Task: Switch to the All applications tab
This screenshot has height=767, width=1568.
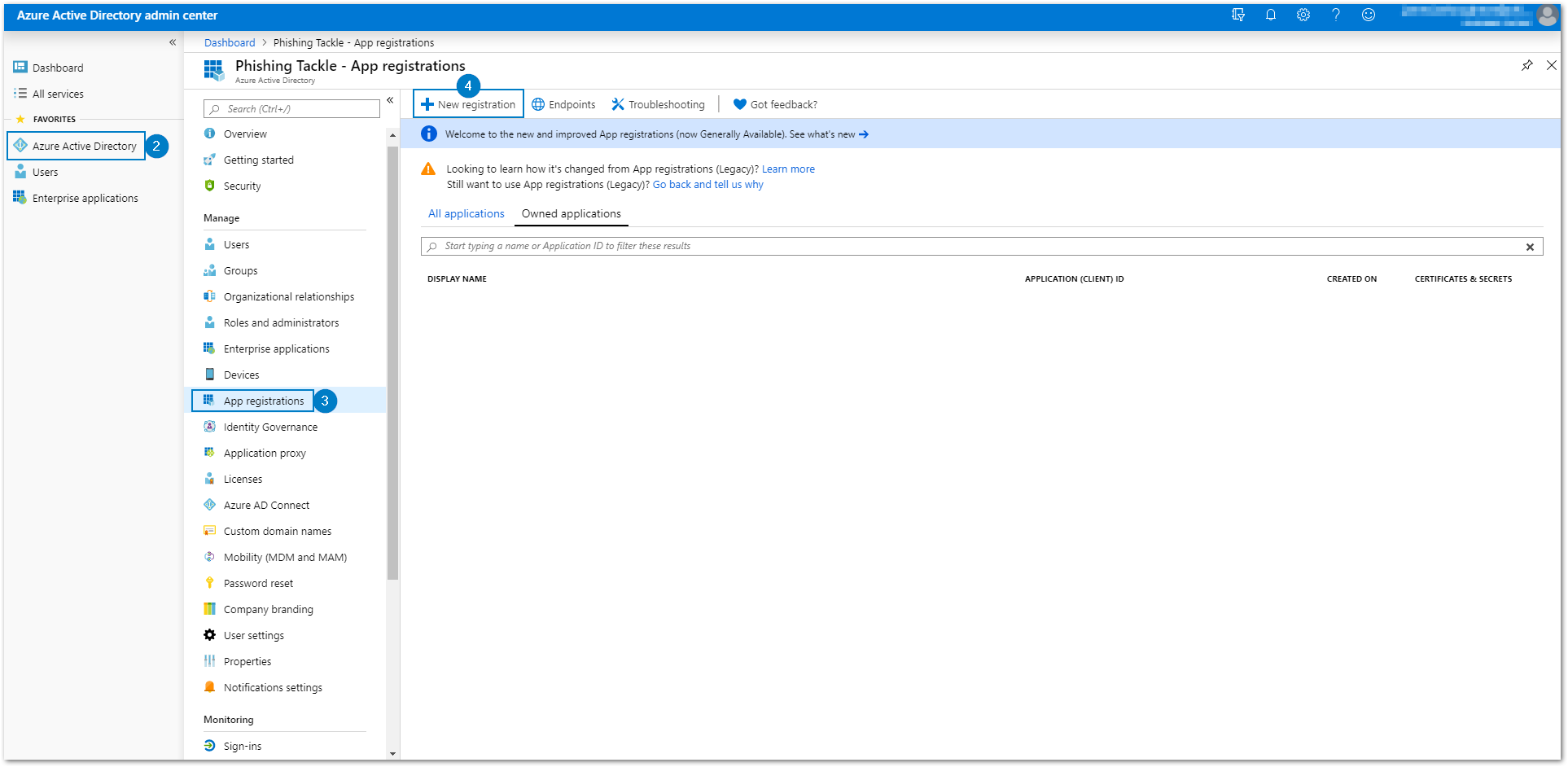Action: (466, 213)
